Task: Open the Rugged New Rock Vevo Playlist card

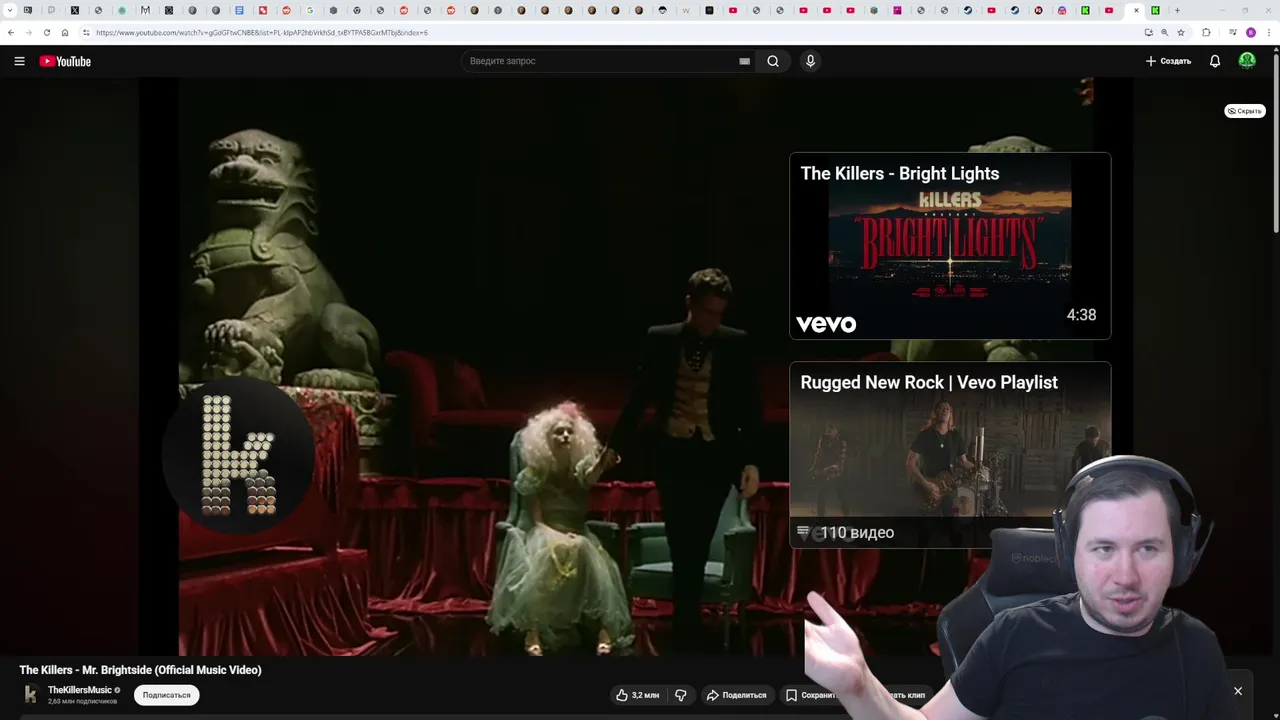Action: (950, 455)
